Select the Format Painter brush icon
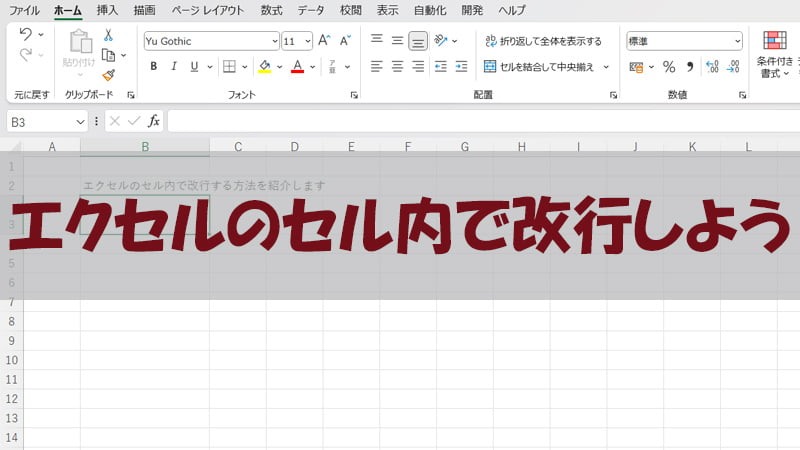The width and height of the screenshot is (800, 450). pos(108,75)
